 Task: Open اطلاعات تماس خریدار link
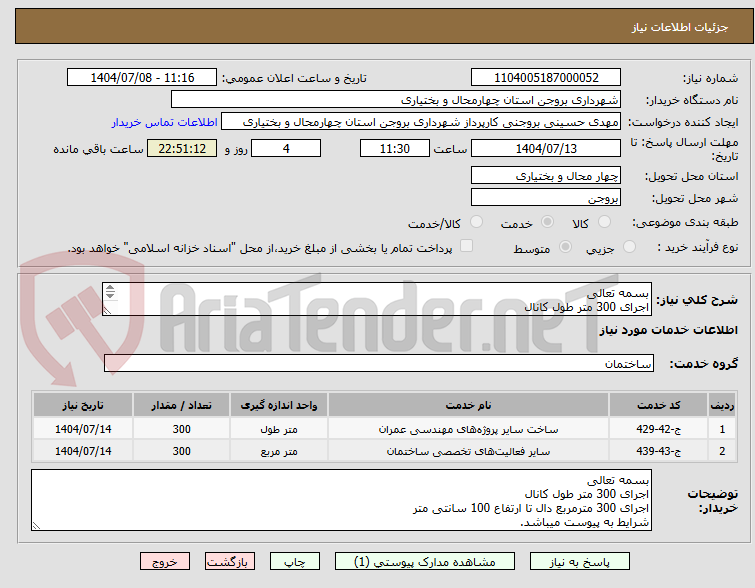[x=165, y=122]
